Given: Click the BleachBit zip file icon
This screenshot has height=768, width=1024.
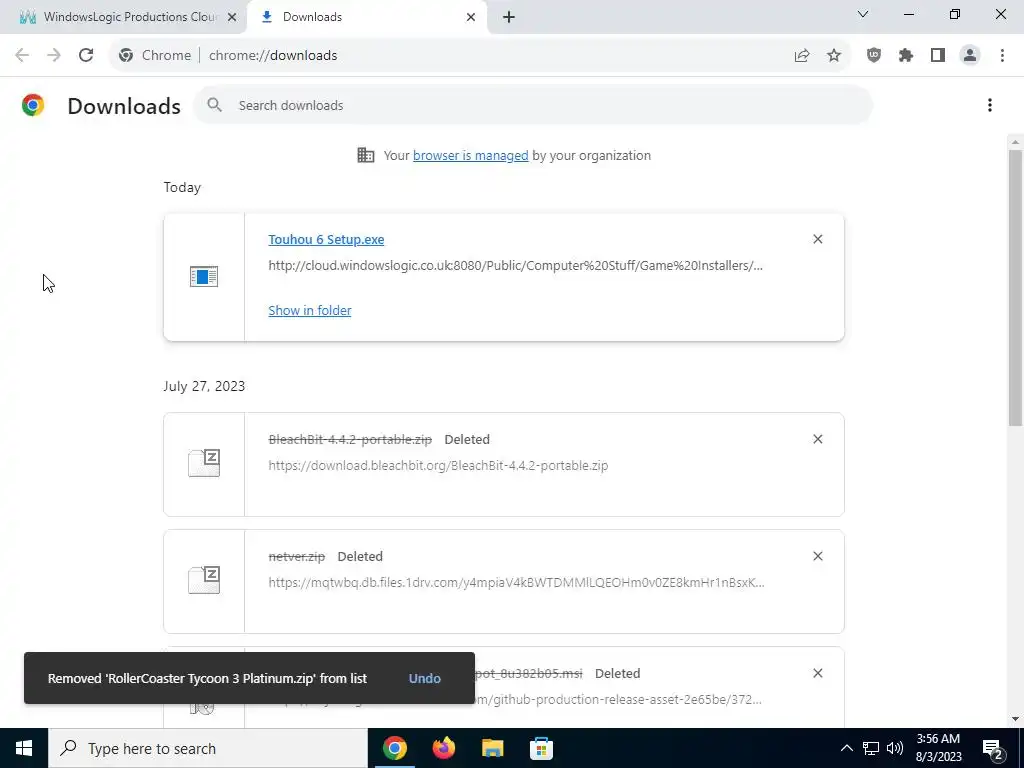Looking at the screenshot, I should (x=204, y=463).
